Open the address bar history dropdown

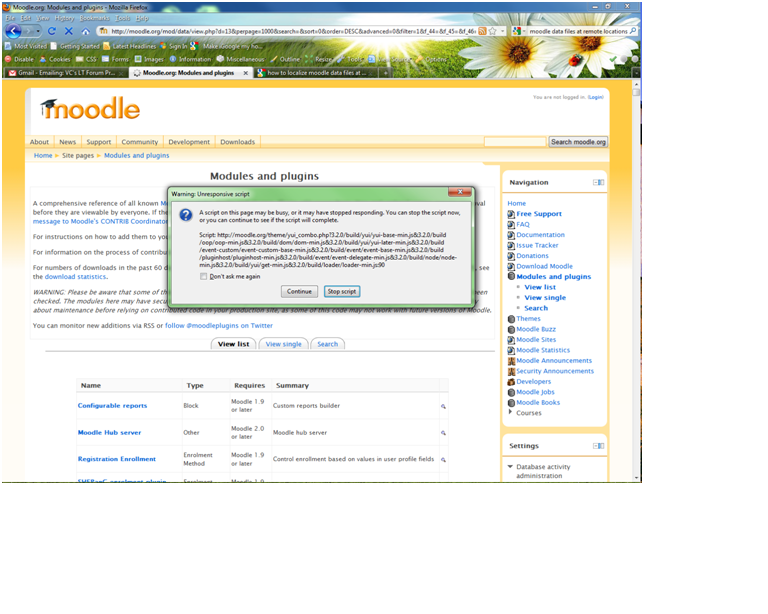point(503,31)
